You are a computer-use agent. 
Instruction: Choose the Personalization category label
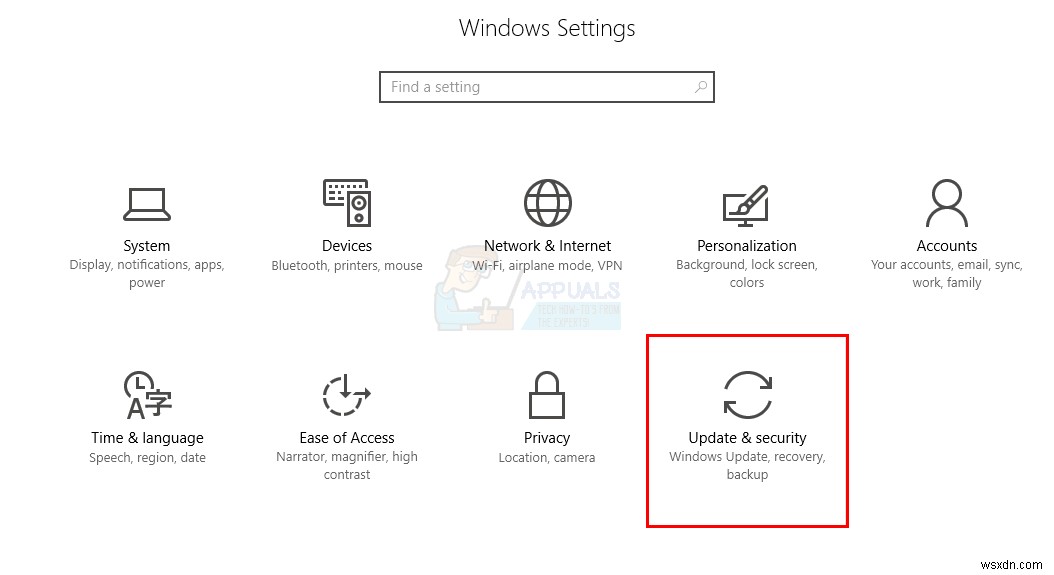point(746,245)
